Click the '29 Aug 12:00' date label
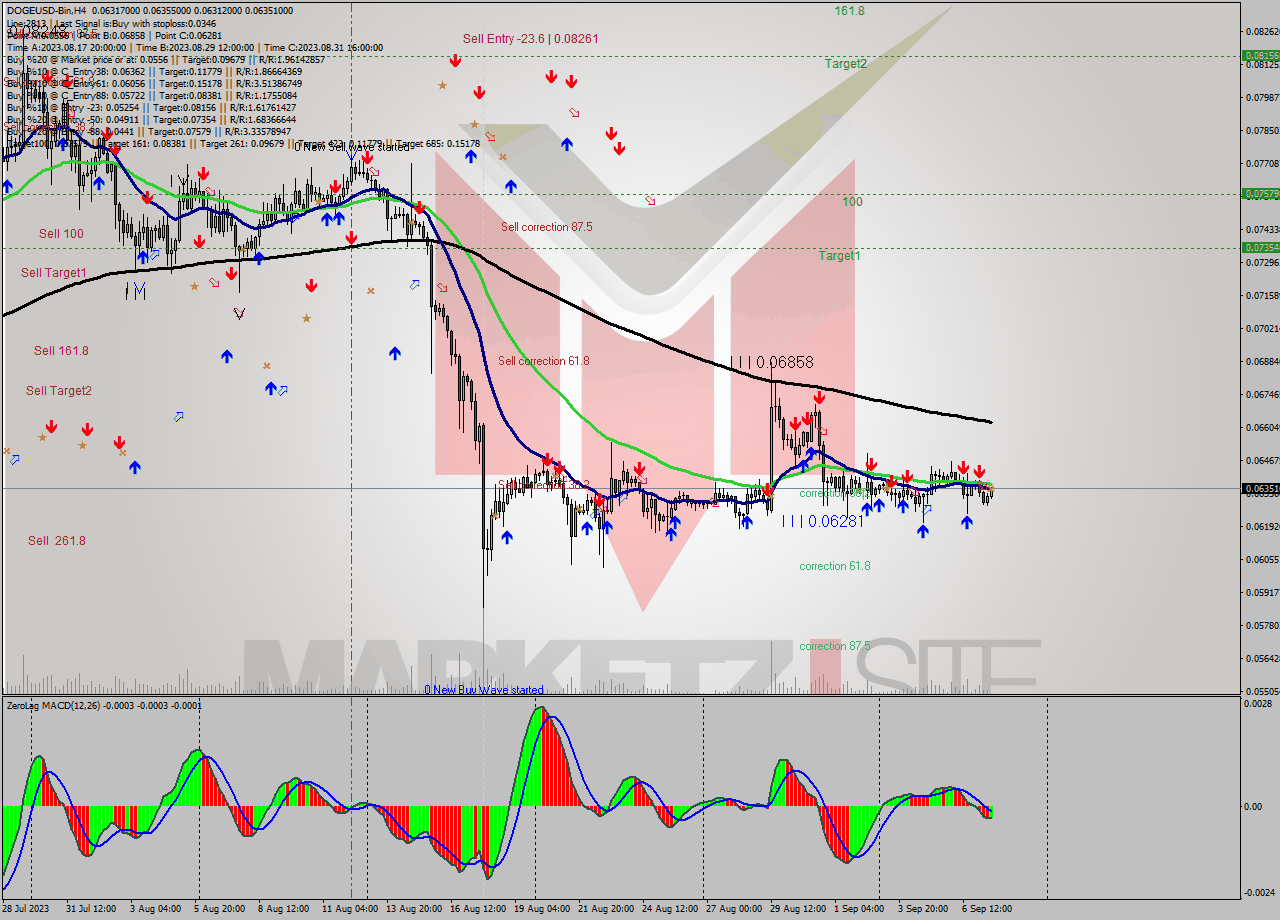Image resolution: width=1280 pixels, height=920 pixels. [798, 909]
